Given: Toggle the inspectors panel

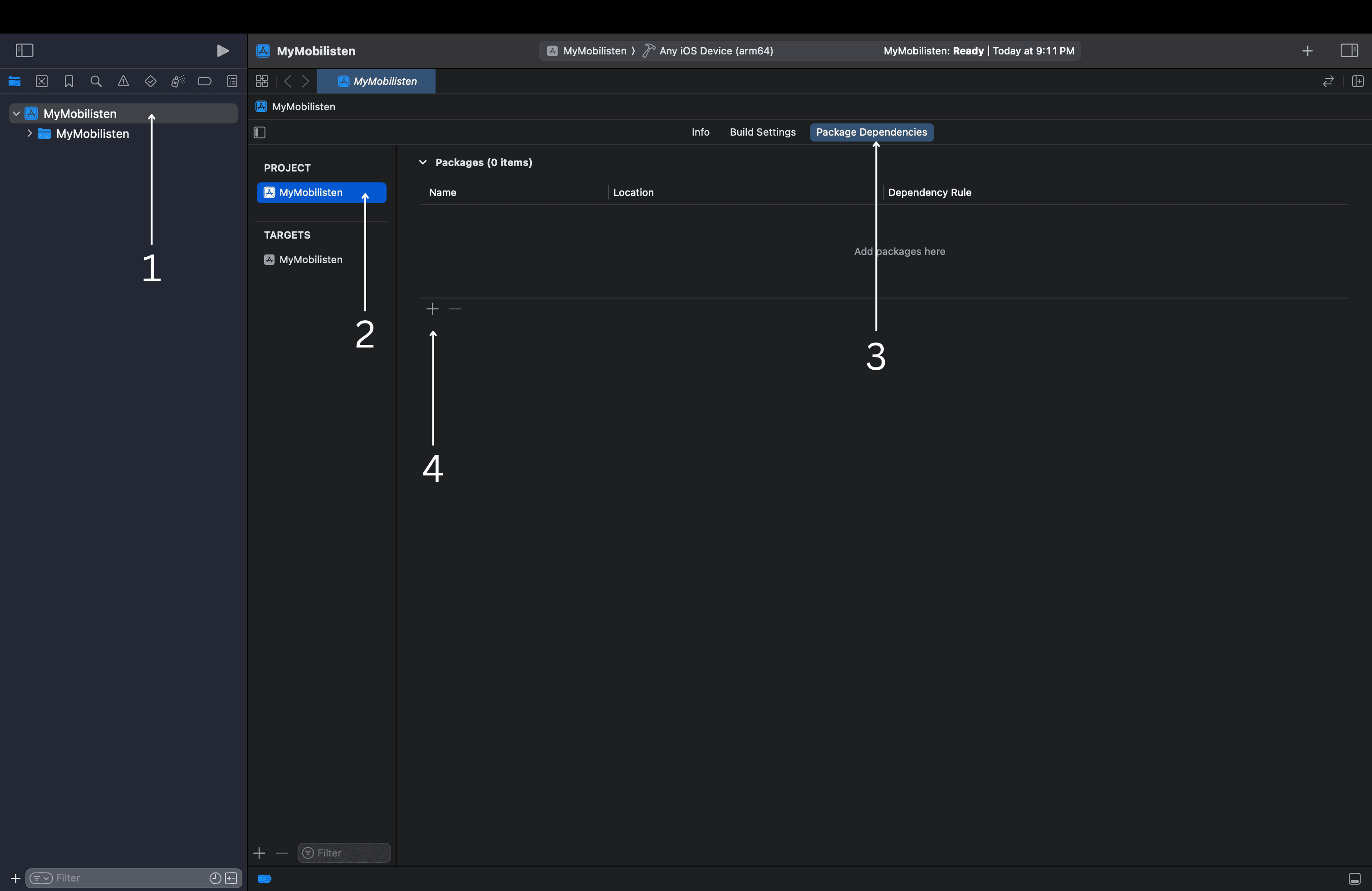Looking at the screenshot, I should point(1349,51).
